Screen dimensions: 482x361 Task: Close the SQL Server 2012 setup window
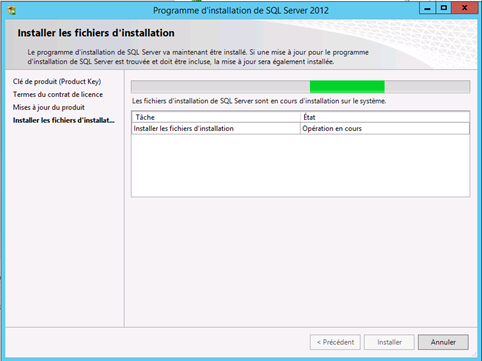465,8
